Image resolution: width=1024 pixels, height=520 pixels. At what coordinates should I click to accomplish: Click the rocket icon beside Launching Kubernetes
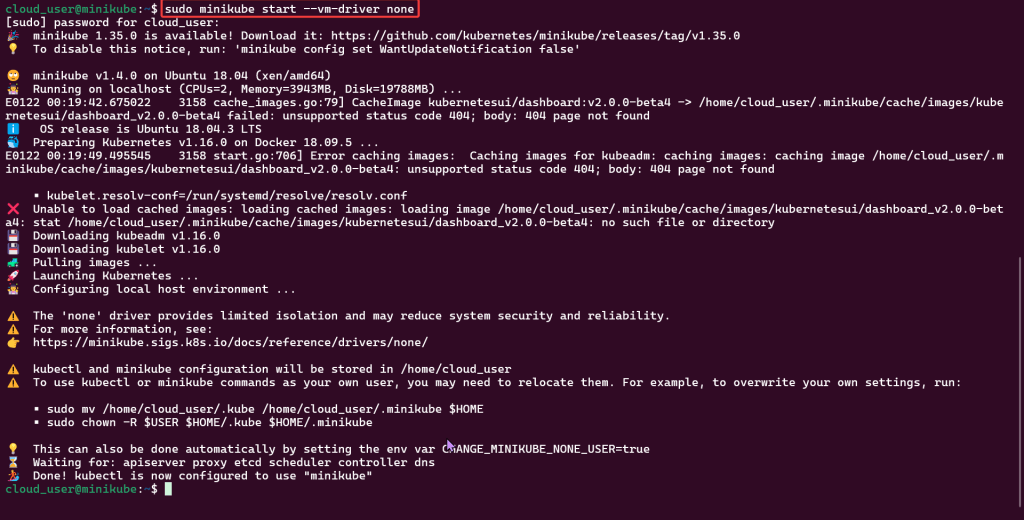[13, 276]
